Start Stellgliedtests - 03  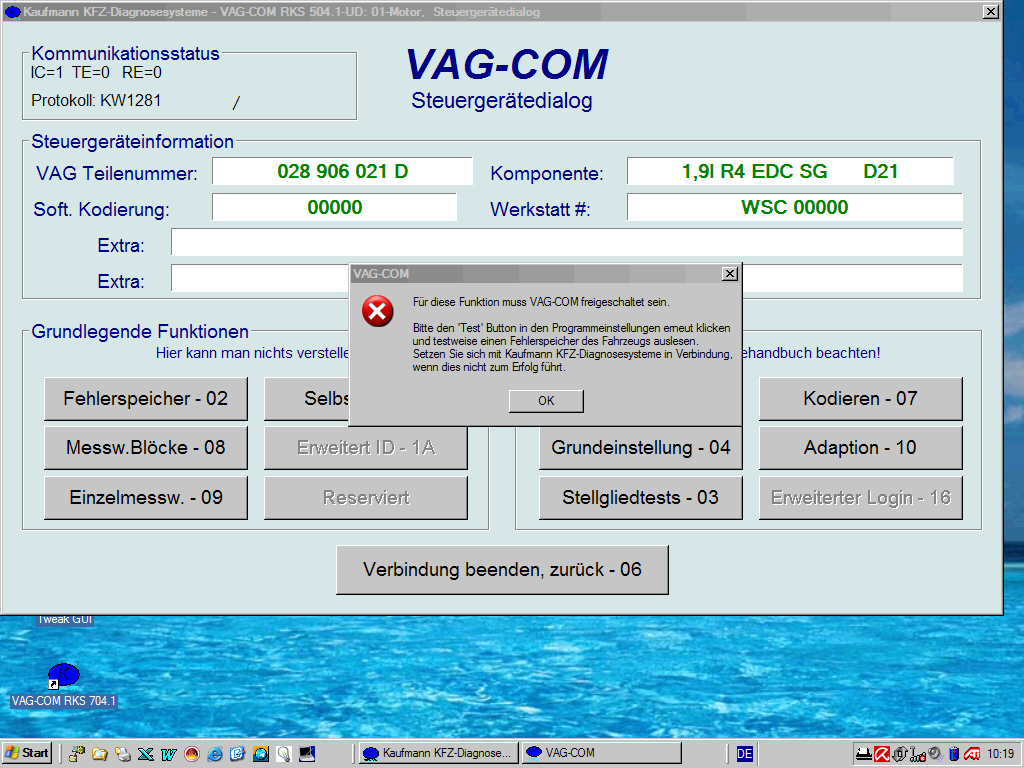[x=641, y=498]
